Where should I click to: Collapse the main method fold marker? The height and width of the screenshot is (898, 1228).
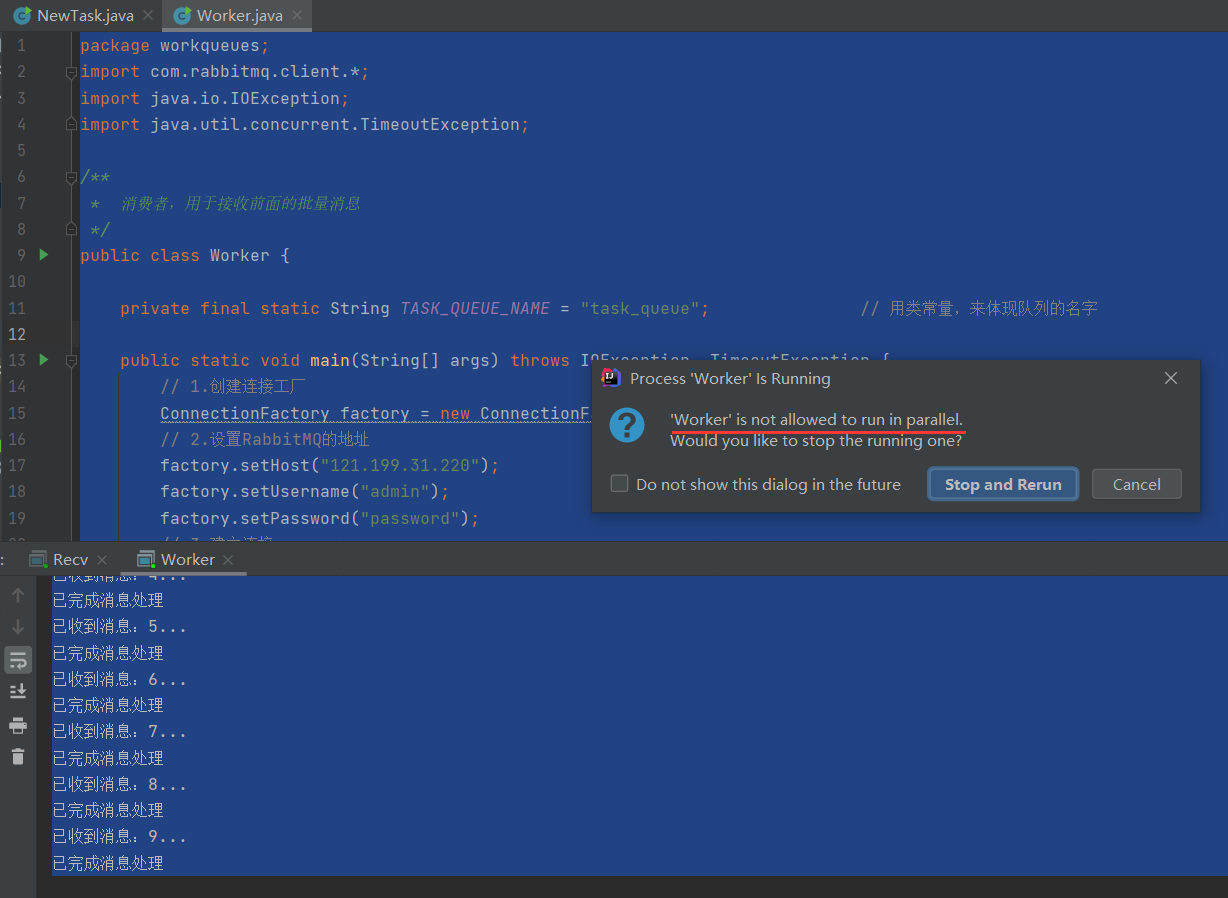[x=71, y=360]
